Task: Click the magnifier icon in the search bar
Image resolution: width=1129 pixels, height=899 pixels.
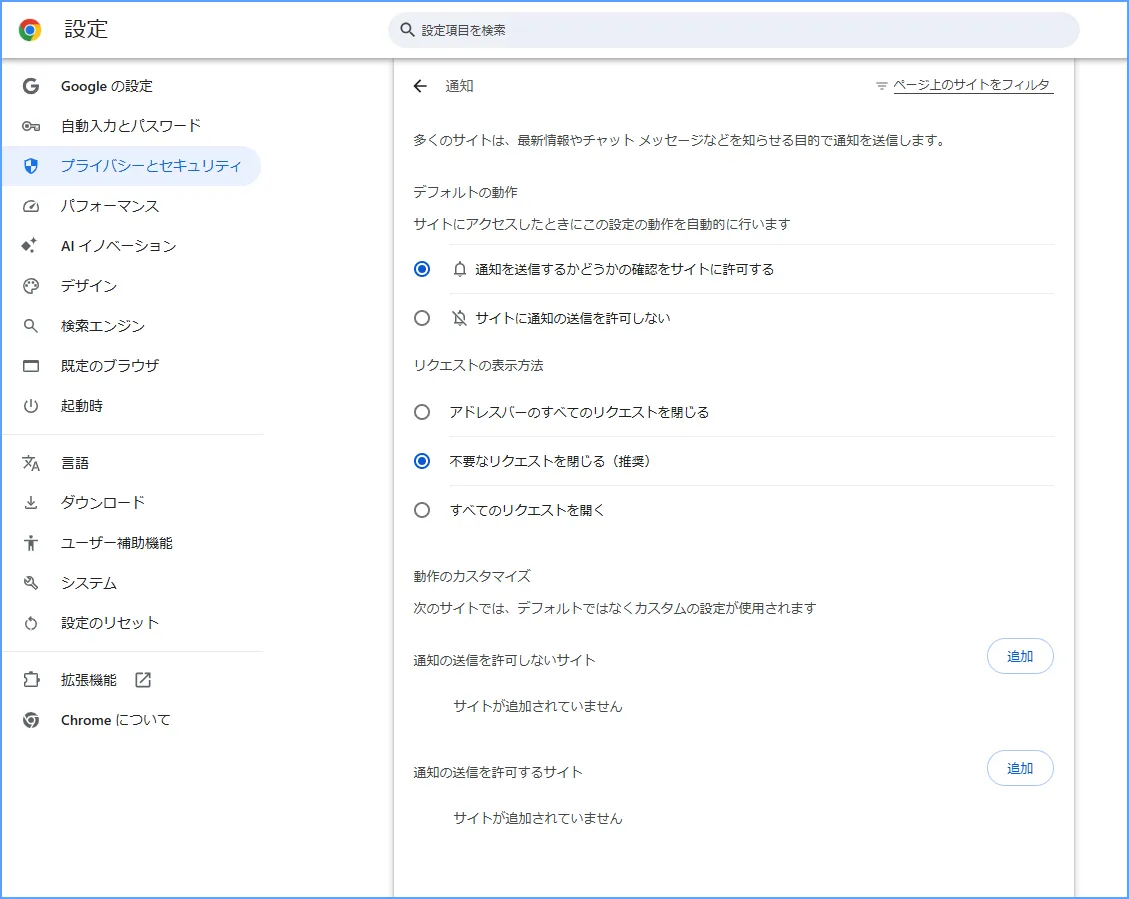Action: (x=407, y=30)
